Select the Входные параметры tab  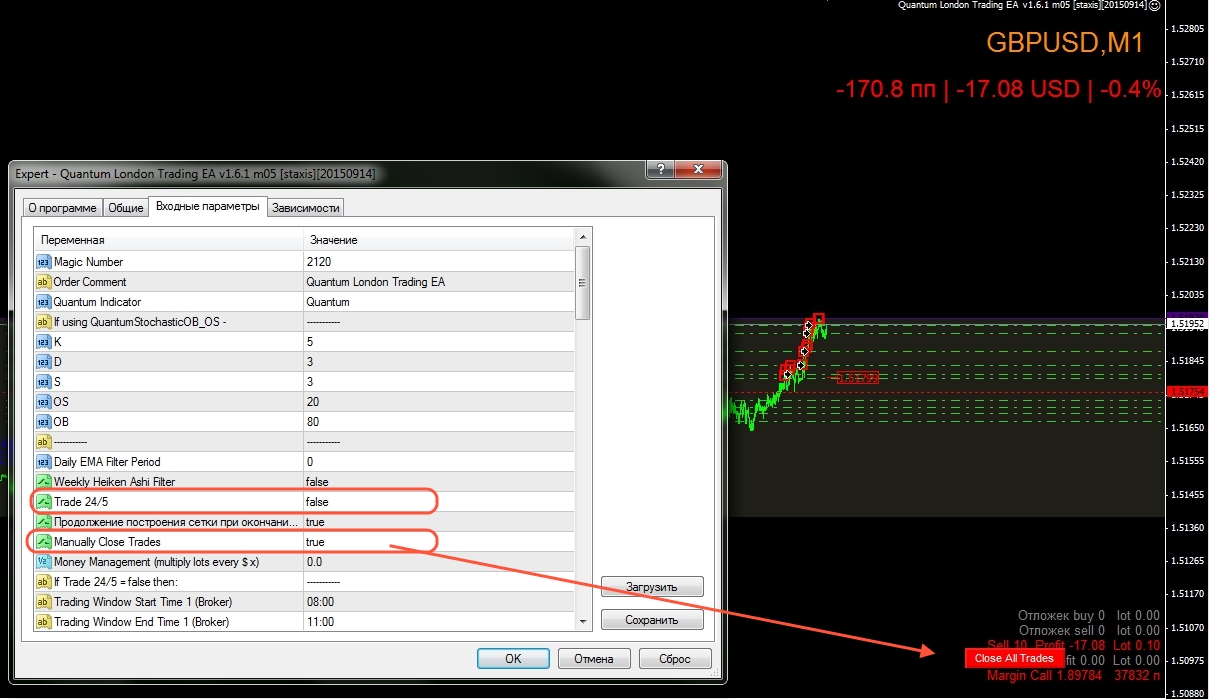coord(208,206)
